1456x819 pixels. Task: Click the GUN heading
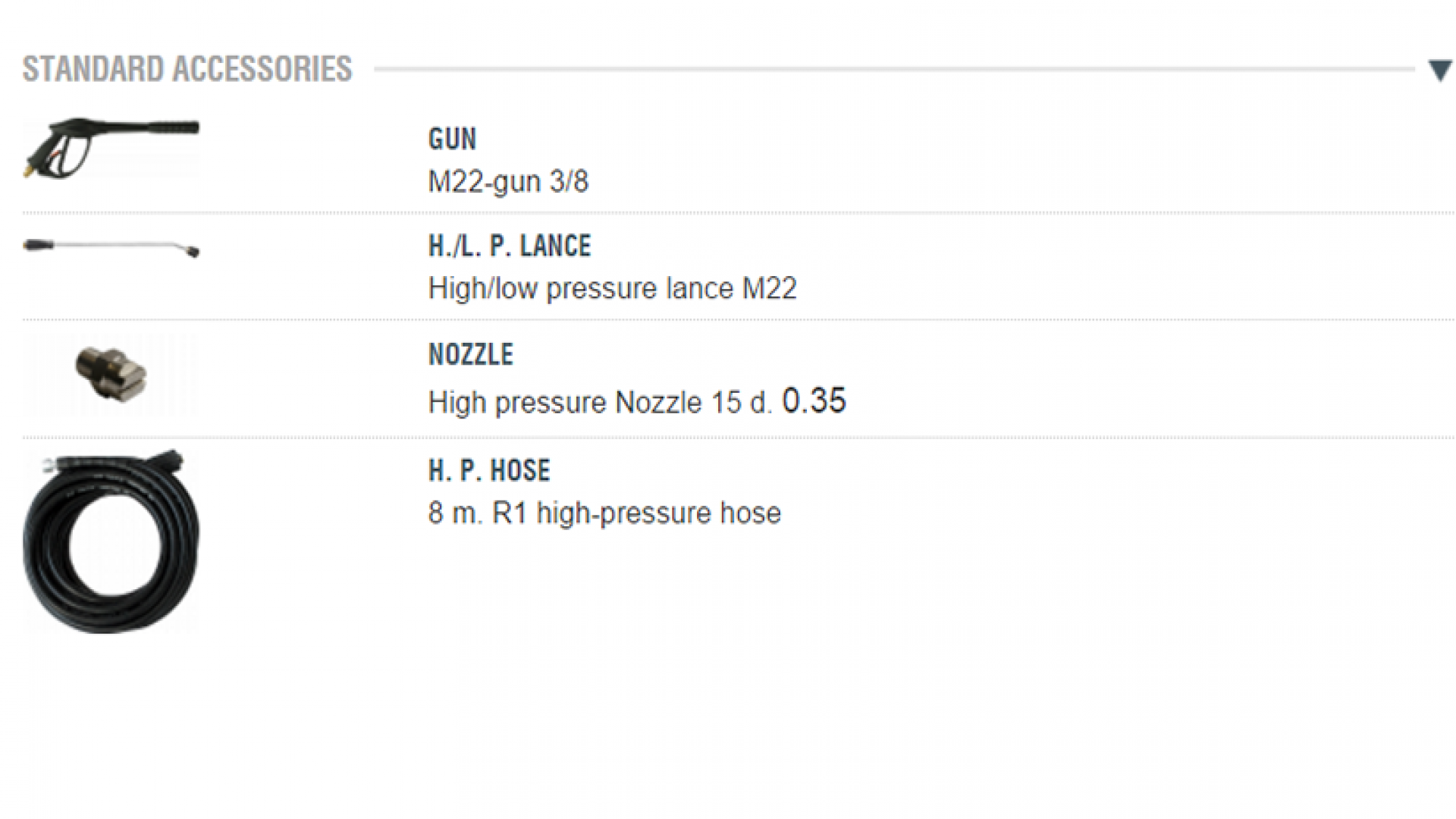point(452,140)
